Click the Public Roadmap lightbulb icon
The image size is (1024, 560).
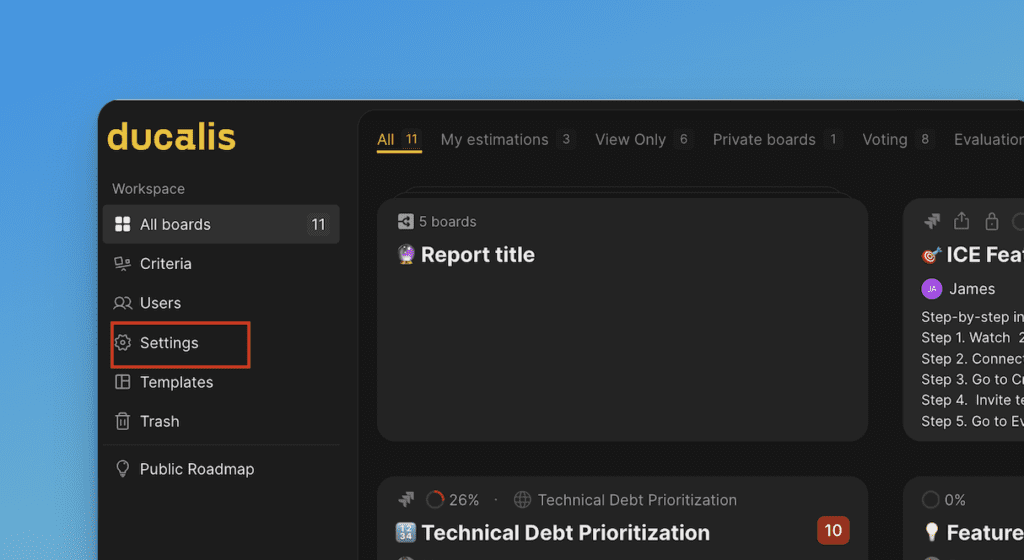(x=123, y=469)
